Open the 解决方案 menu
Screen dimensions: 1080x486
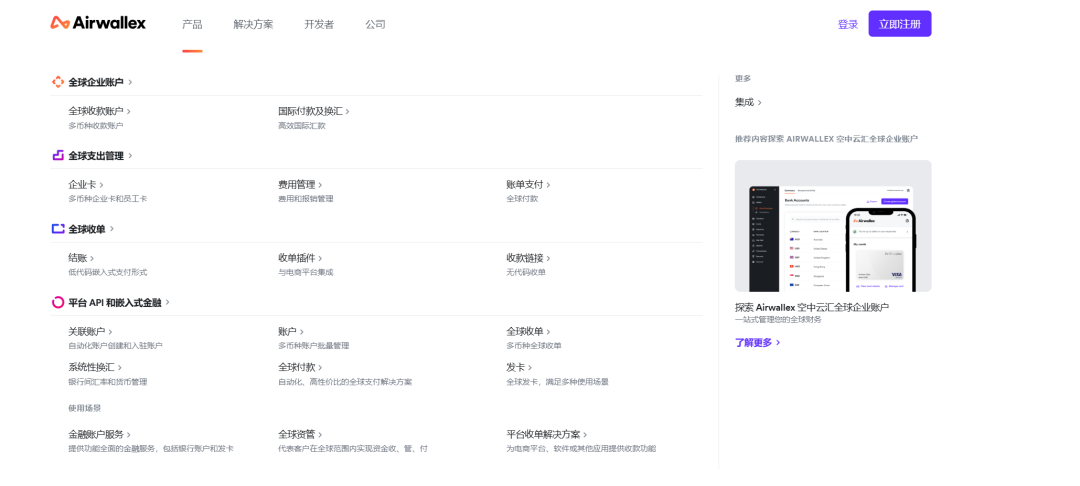pyautogui.click(x=253, y=24)
